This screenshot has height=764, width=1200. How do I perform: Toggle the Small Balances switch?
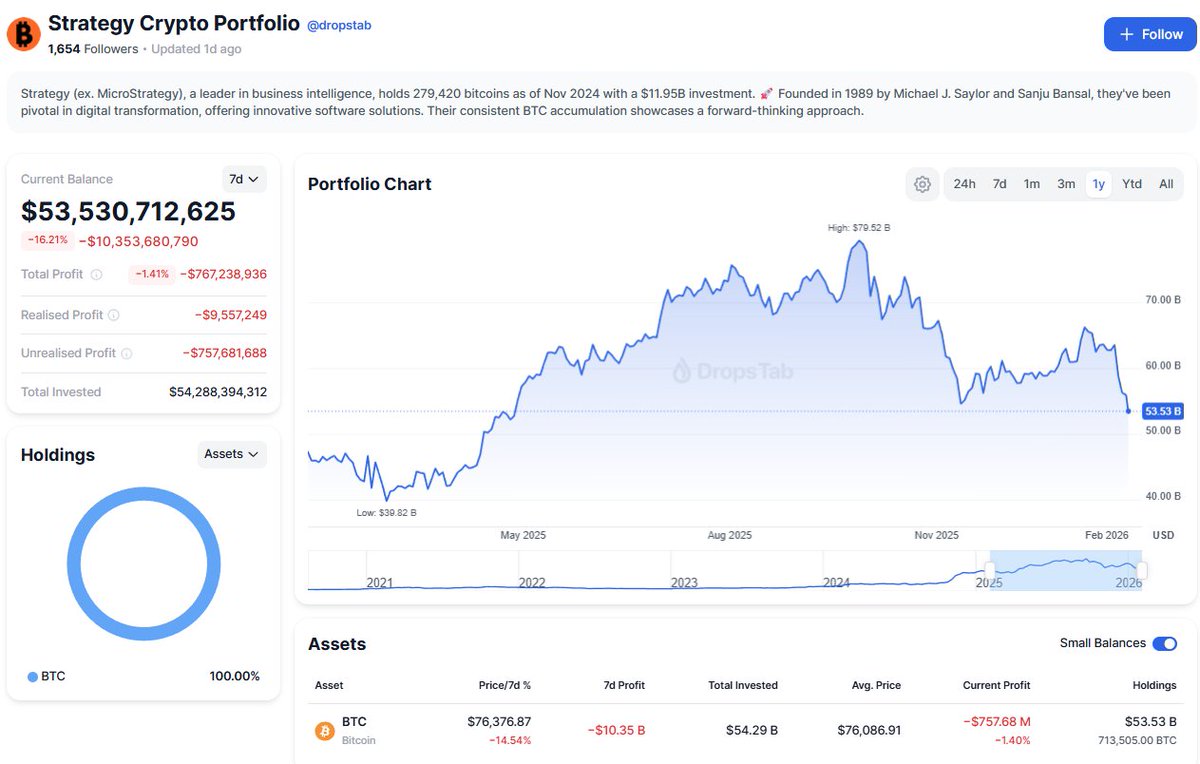pos(1164,644)
